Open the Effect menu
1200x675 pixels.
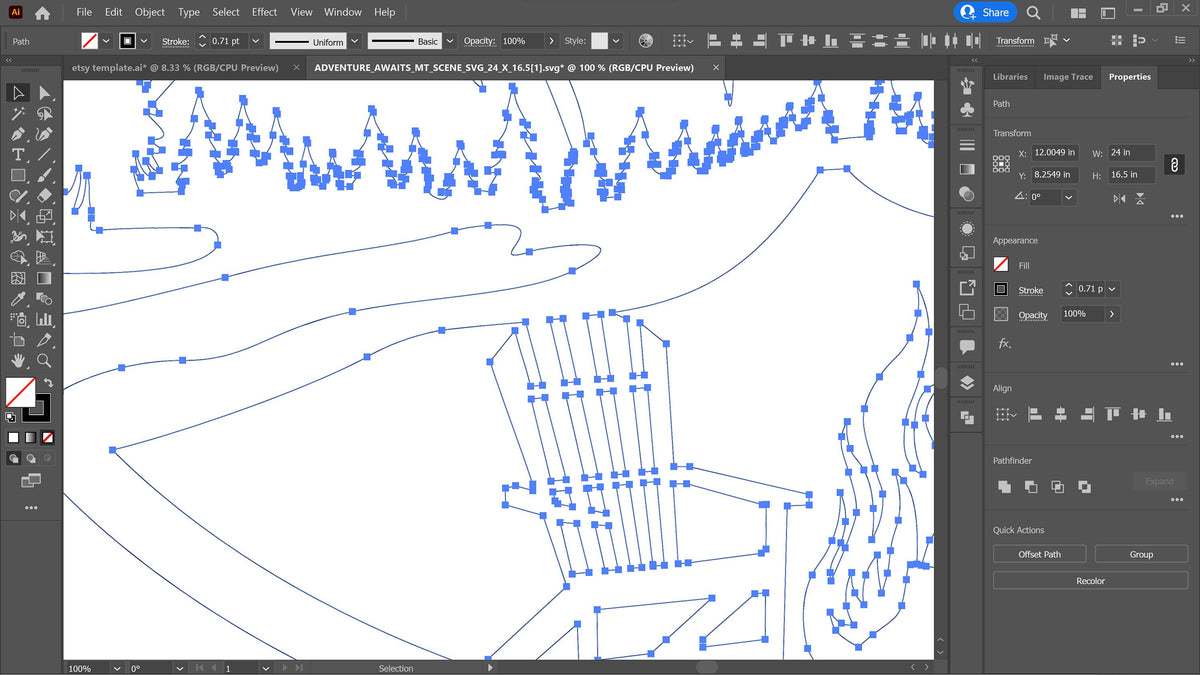pyautogui.click(x=265, y=12)
